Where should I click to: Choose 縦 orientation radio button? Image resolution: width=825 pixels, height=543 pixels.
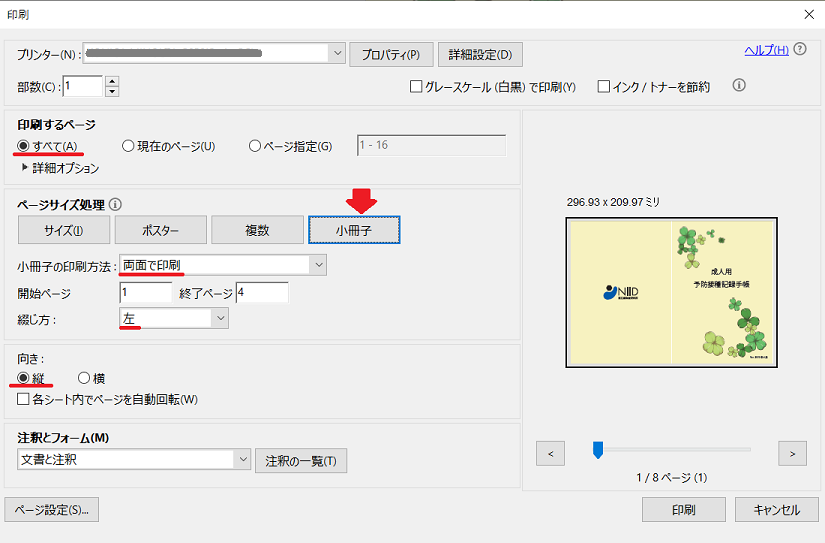(23, 378)
